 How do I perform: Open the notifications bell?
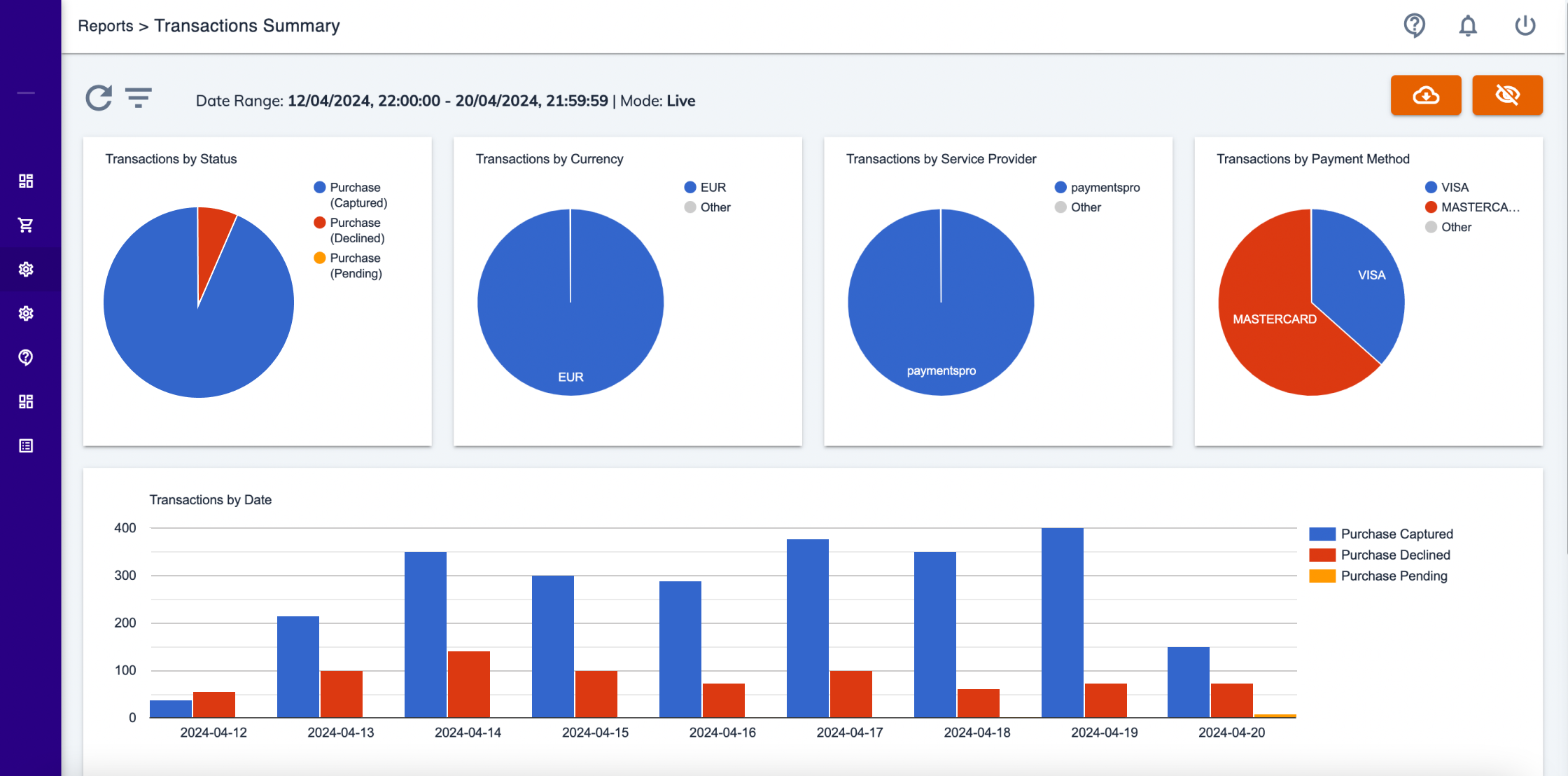coord(1468,26)
